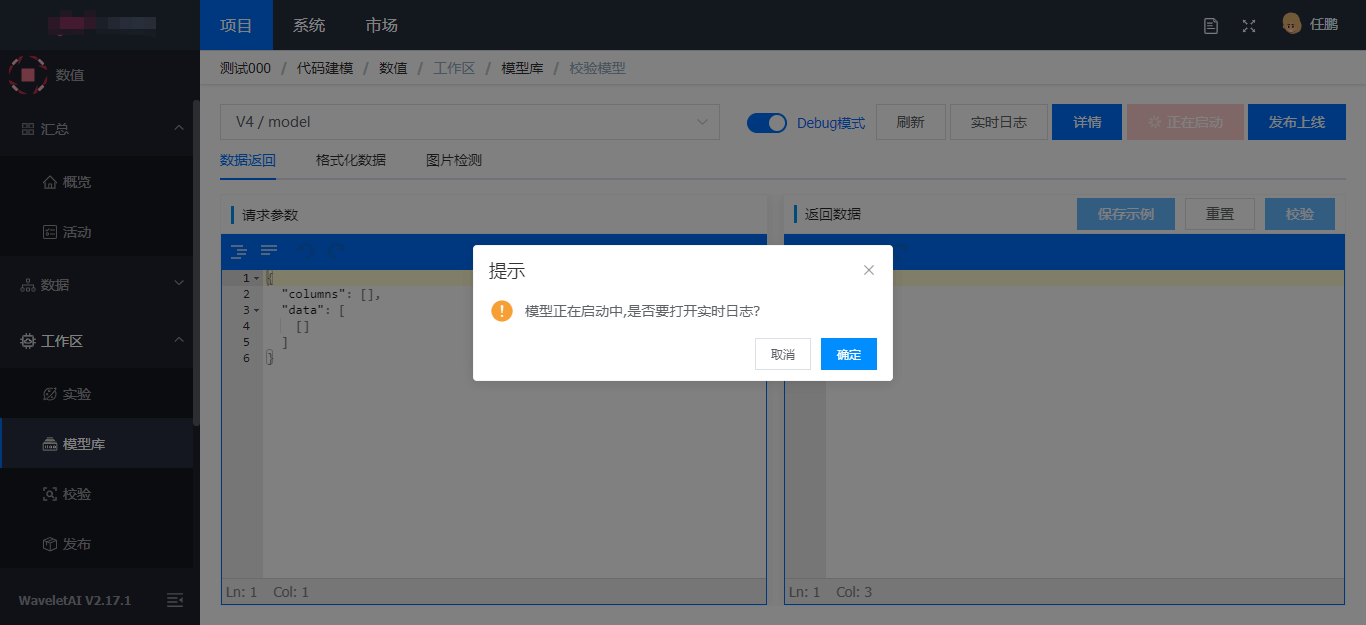The width and height of the screenshot is (1366, 625).
Task: Open the V4 / model dropdown
Action: [470, 122]
